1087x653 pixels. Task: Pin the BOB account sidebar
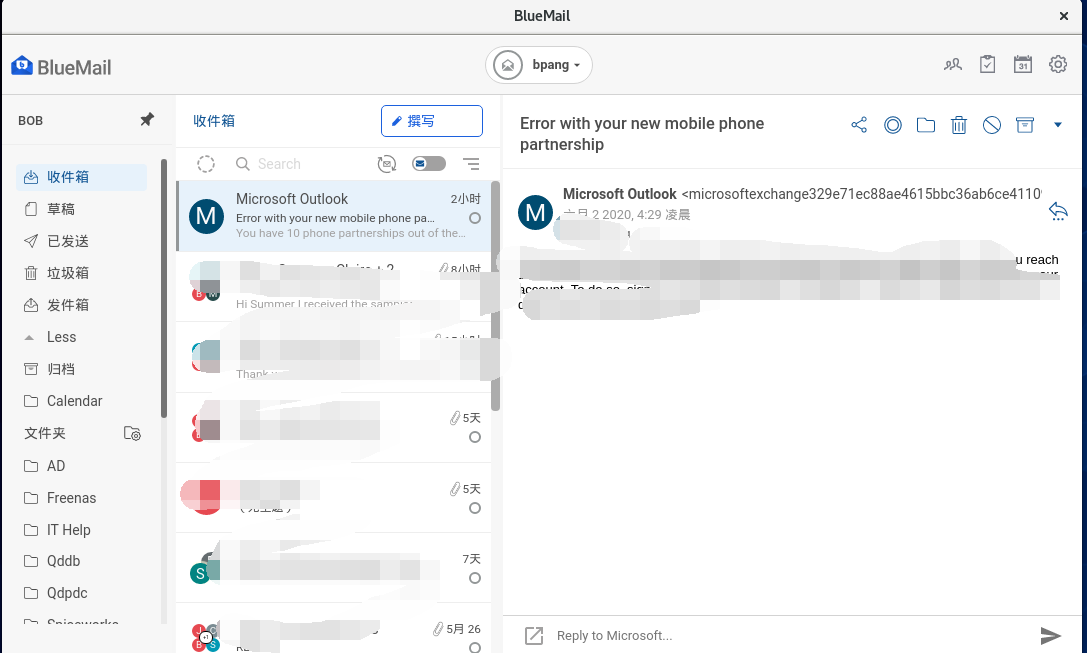click(147, 119)
